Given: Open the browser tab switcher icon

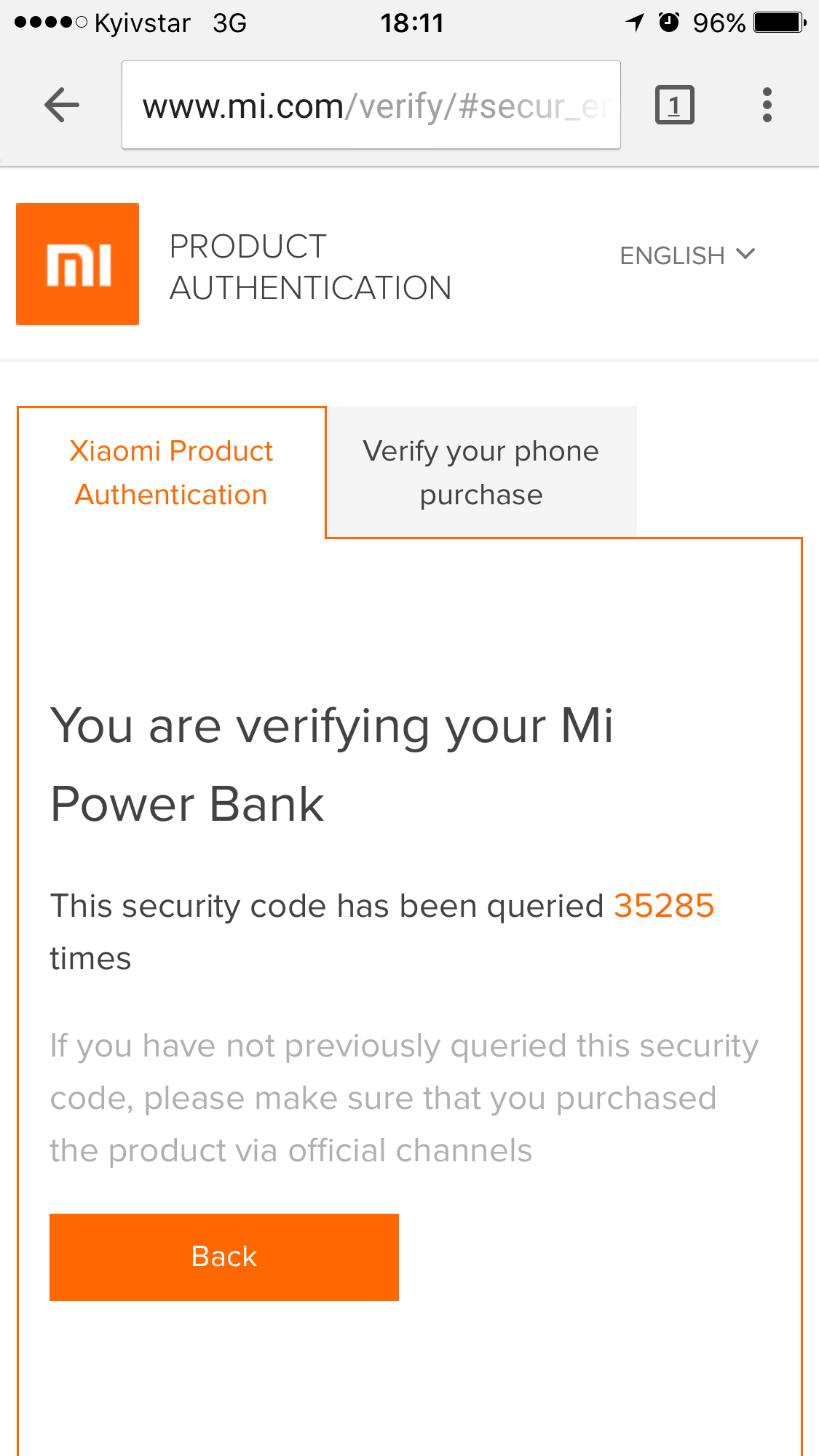Looking at the screenshot, I should tap(674, 106).
